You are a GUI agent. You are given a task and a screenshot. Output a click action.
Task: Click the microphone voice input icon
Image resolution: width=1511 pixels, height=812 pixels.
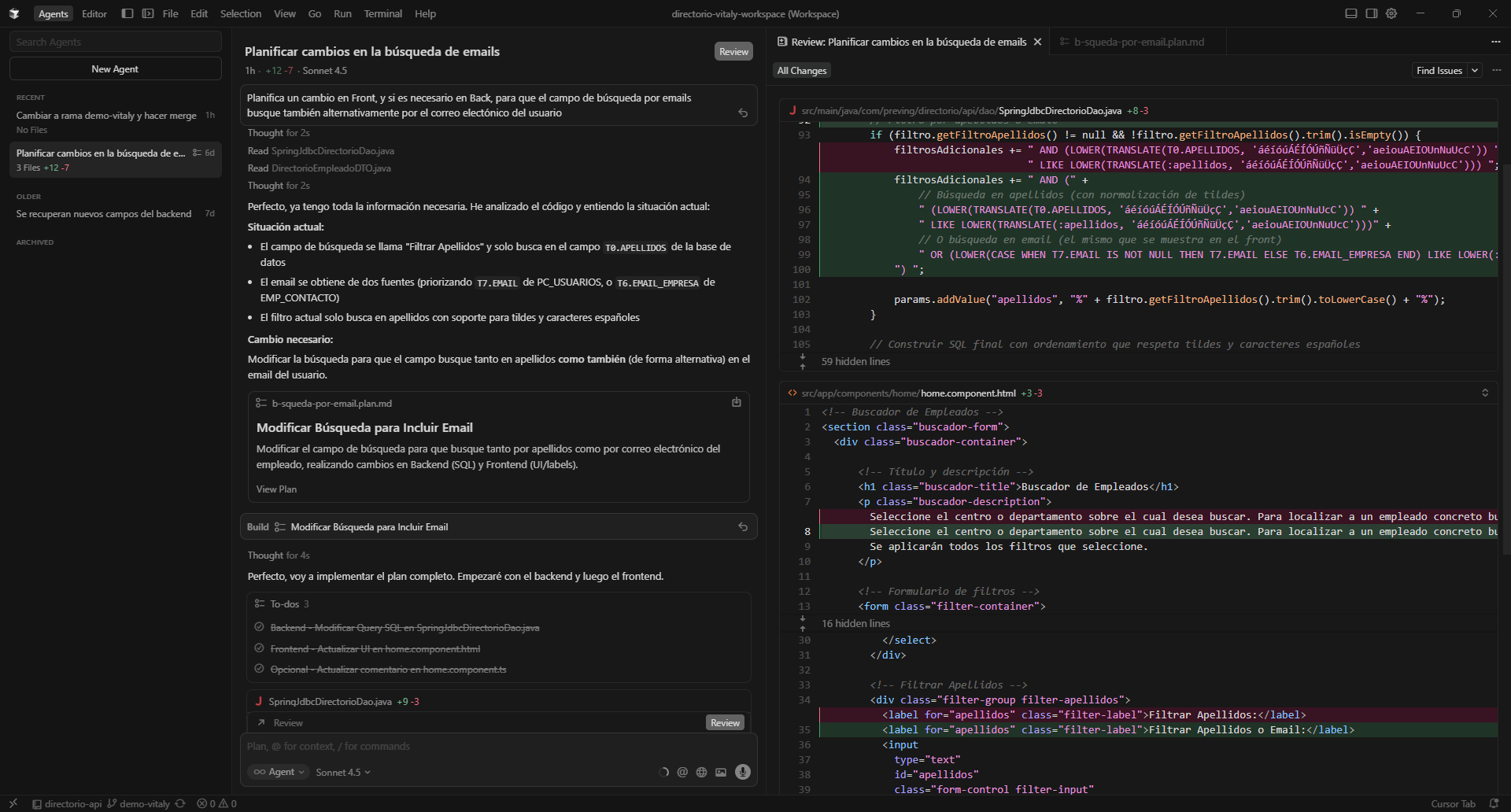click(x=742, y=772)
